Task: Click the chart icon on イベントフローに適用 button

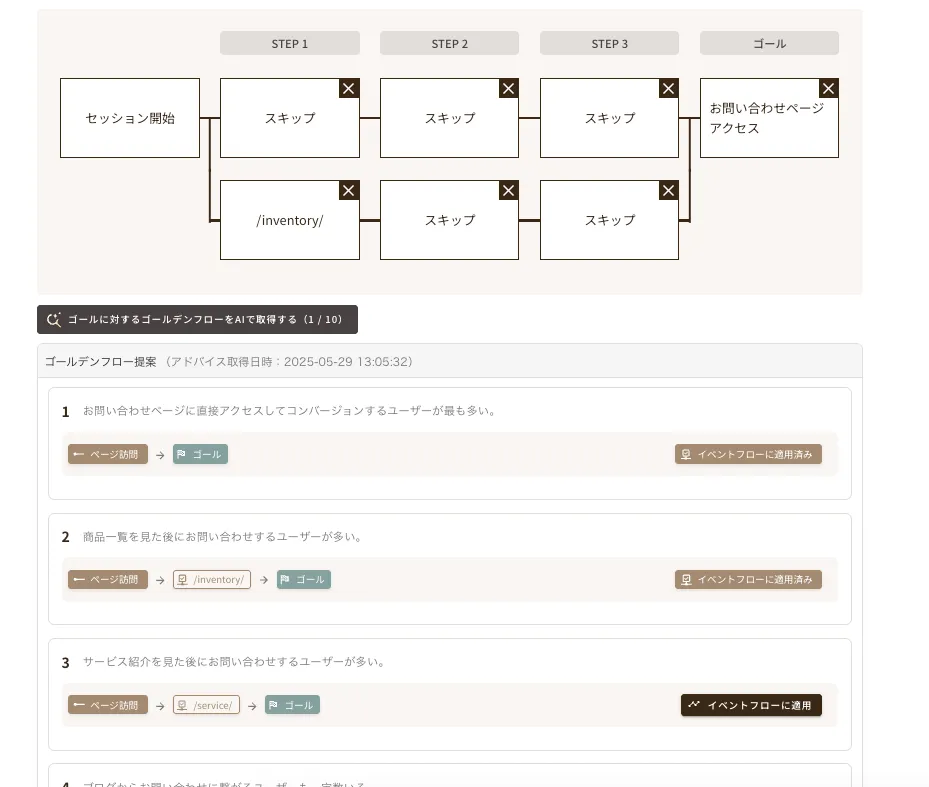Action: pyautogui.click(x=694, y=705)
